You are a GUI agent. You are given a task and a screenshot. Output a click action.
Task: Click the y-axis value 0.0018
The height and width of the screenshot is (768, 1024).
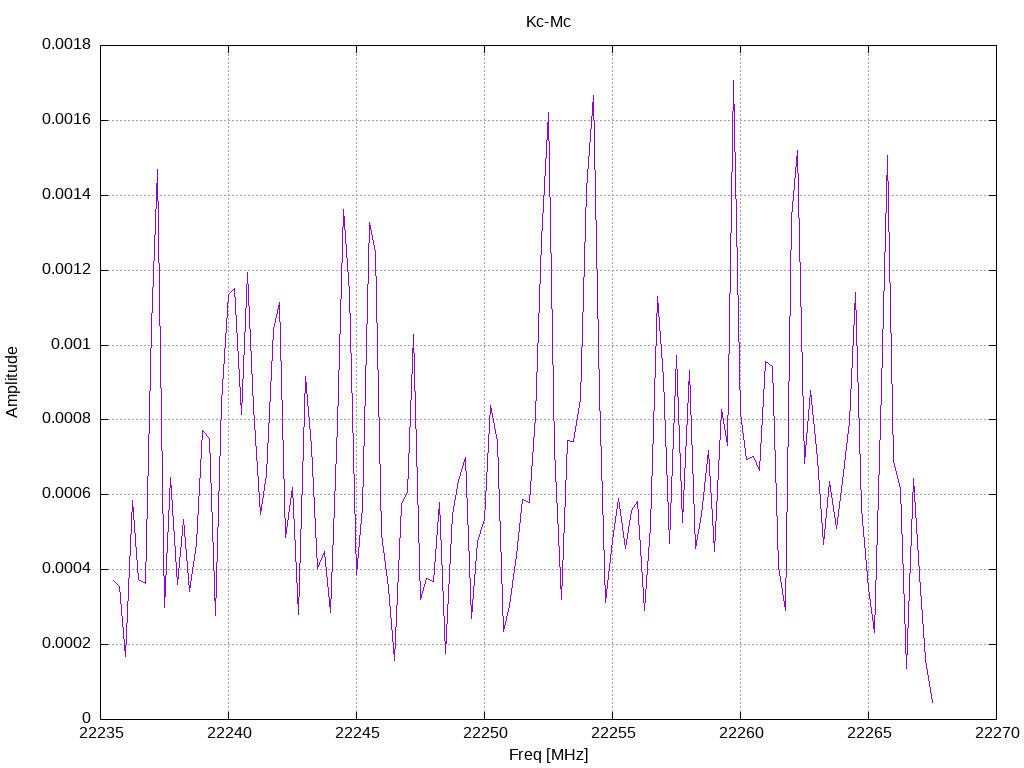(67, 44)
